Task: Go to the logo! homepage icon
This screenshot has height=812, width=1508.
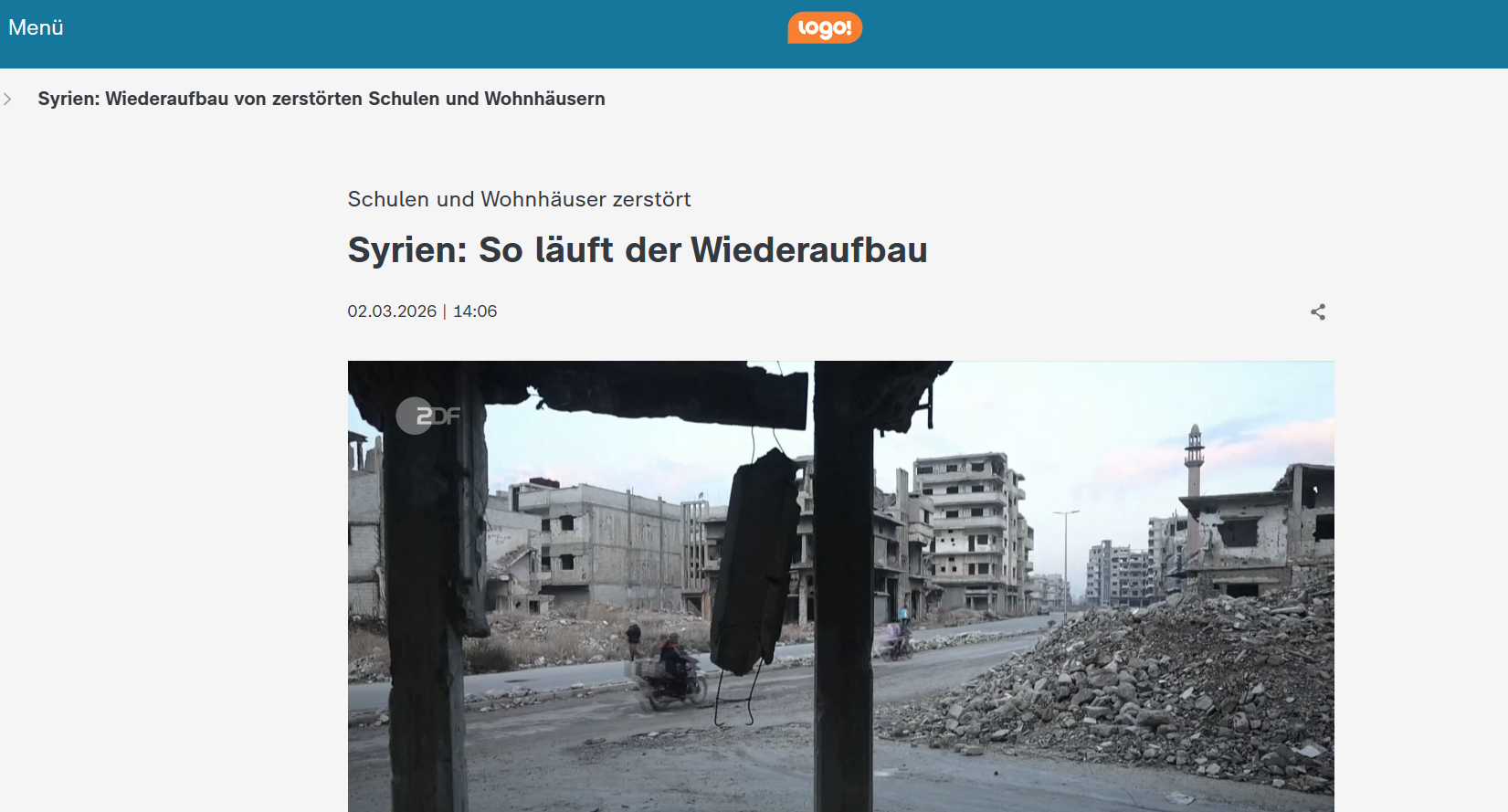Action: click(825, 27)
